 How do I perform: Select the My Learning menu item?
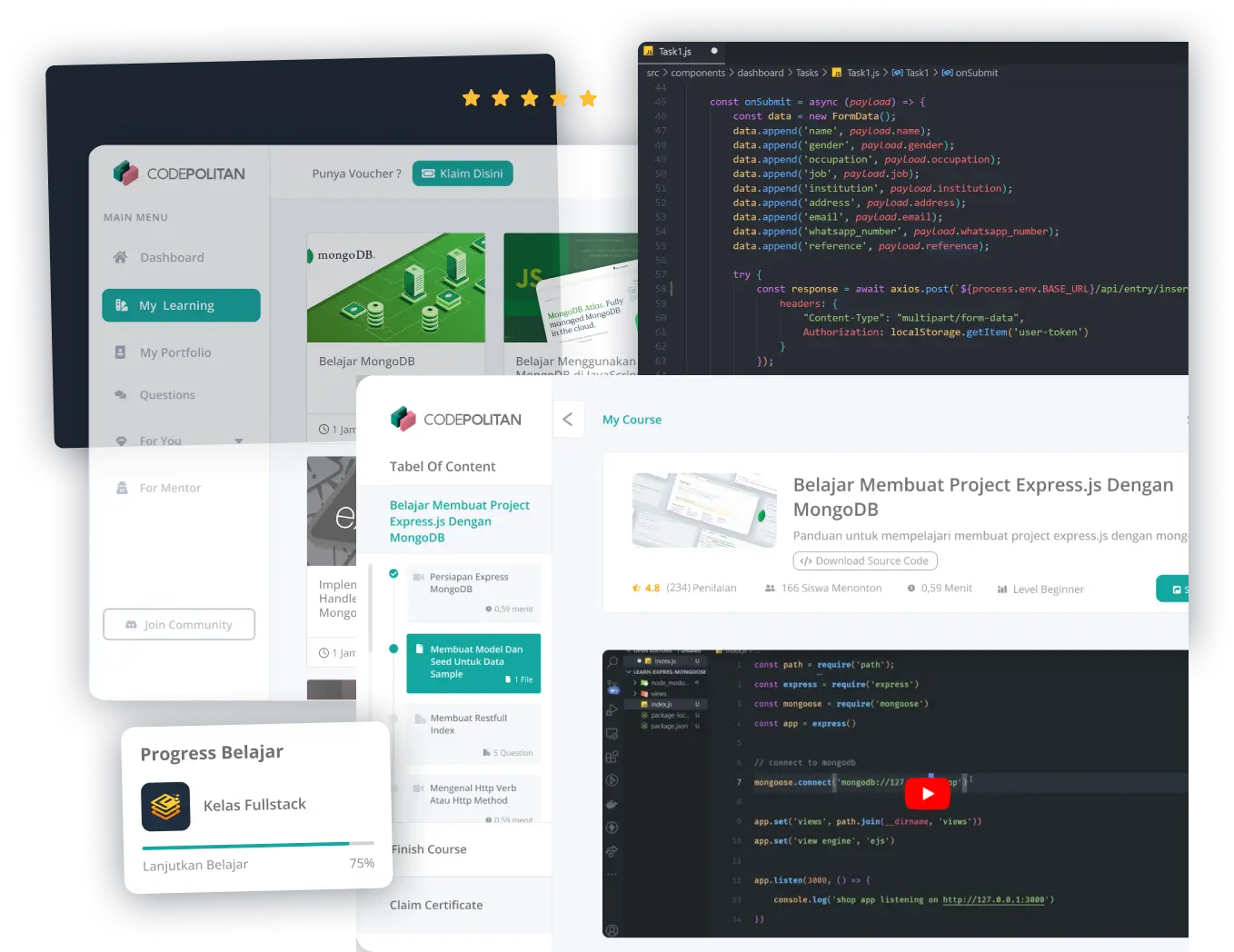click(181, 305)
